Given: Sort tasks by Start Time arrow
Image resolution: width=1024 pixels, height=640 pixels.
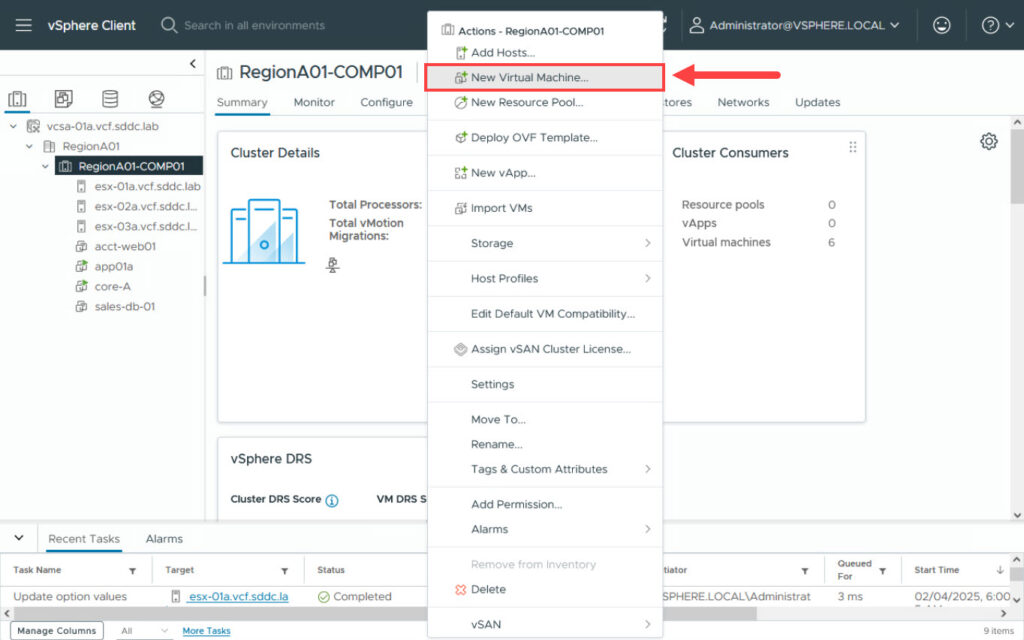Looking at the screenshot, I should pos(1000,570).
